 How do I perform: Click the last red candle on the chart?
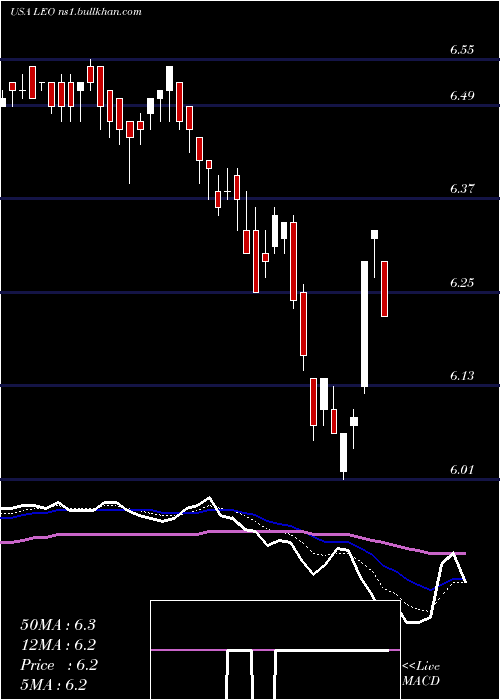tap(384, 289)
